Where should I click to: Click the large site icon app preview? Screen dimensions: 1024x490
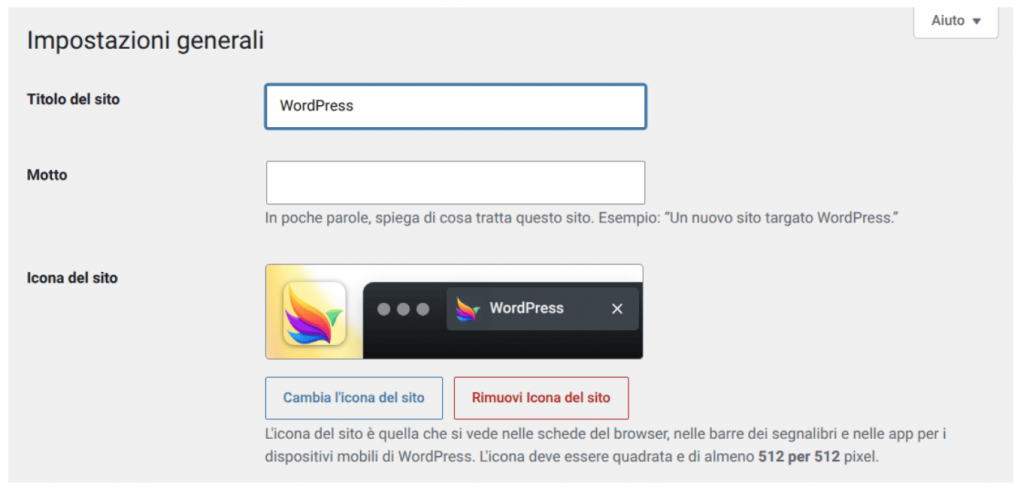(x=314, y=313)
